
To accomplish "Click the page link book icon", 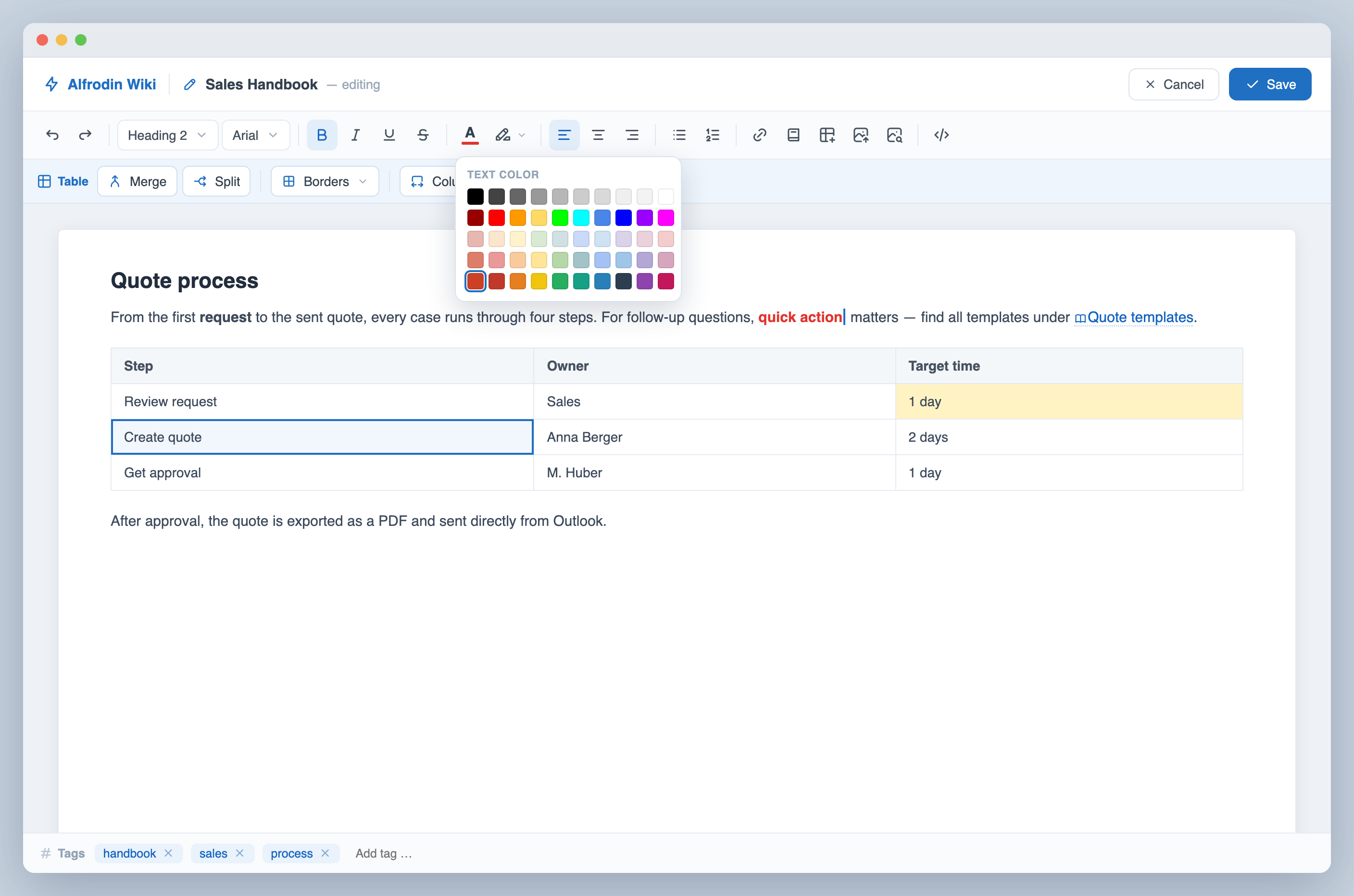I will (x=793, y=135).
